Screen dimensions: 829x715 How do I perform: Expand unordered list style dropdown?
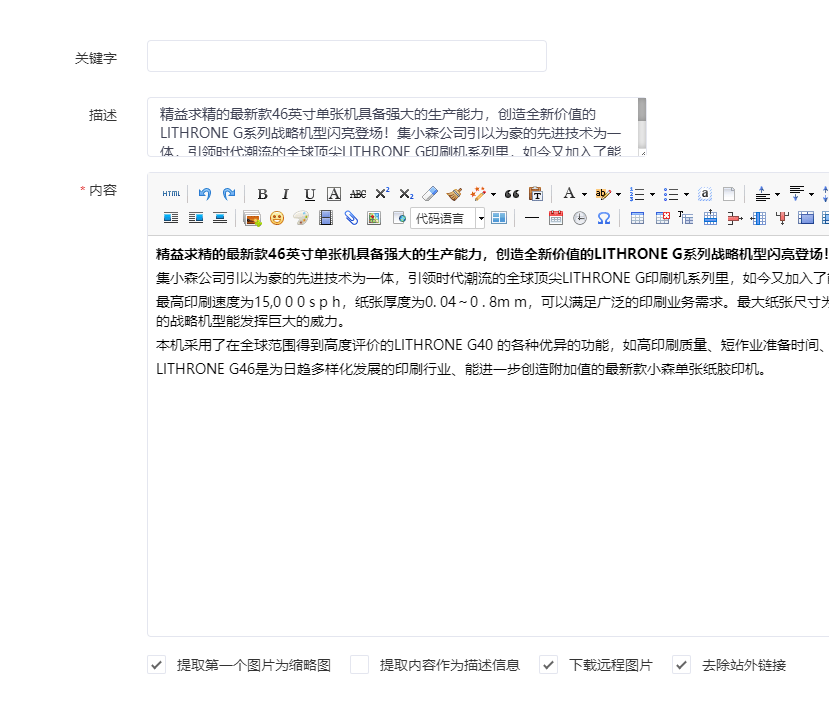pos(686,194)
